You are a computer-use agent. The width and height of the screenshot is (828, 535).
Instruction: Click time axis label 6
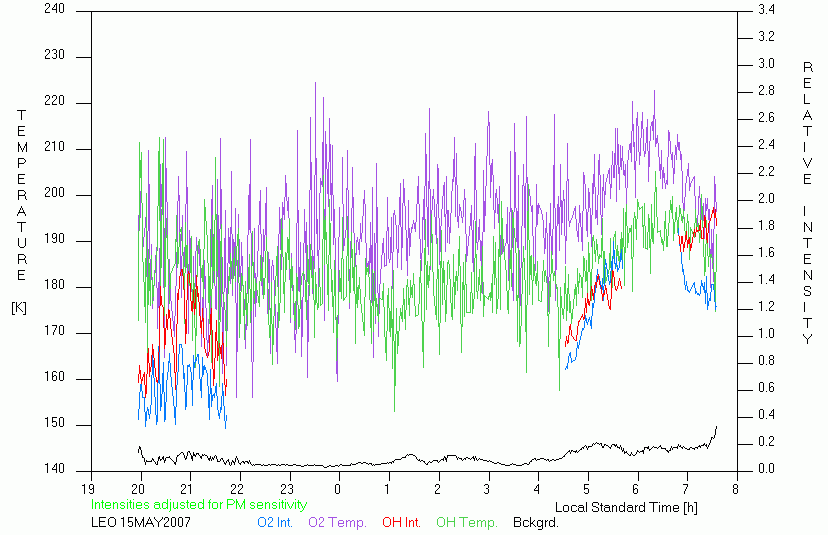pyautogui.click(x=636, y=489)
